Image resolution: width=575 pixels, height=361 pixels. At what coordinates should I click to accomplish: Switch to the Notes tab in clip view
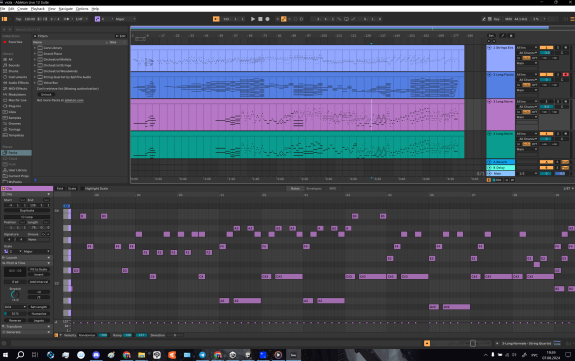[295, 189]
